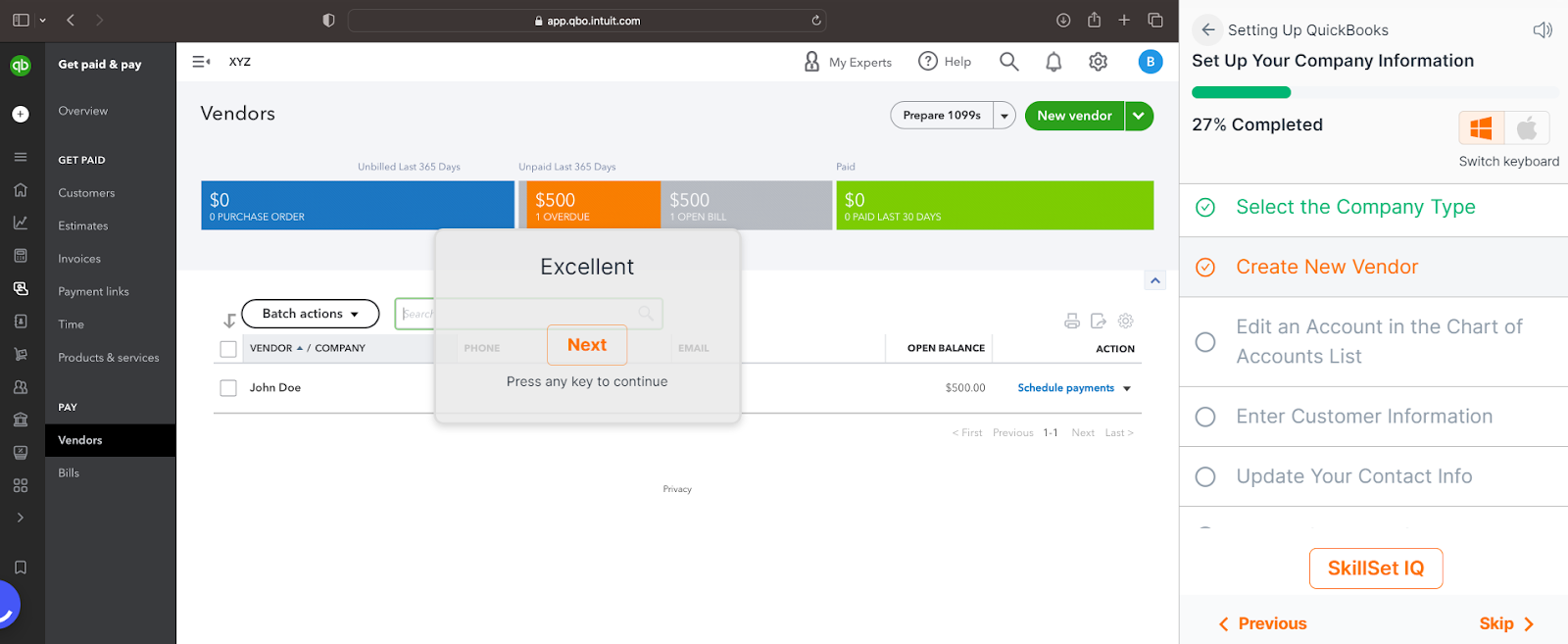Expand Schedule payments action arrow
The height and width of the screenshot is (644, 1568).
pyautogui.click(x=1127, y=389)
